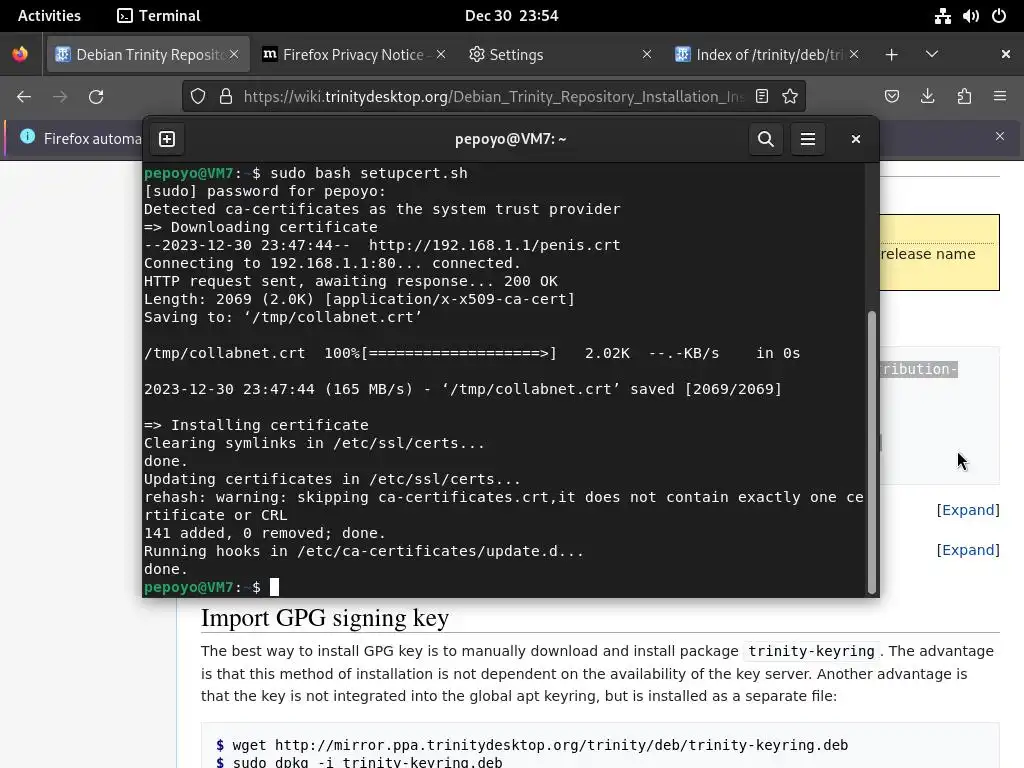The width and height of the screenshot is (1024, 768).
Task: Click the terminal vertical scrollbar
Action: (x=871, y=452)
